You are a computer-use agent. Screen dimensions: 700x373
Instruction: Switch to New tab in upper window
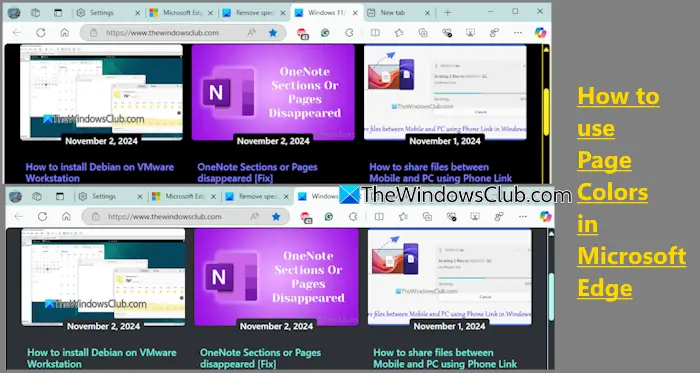(x=393, y=13)
